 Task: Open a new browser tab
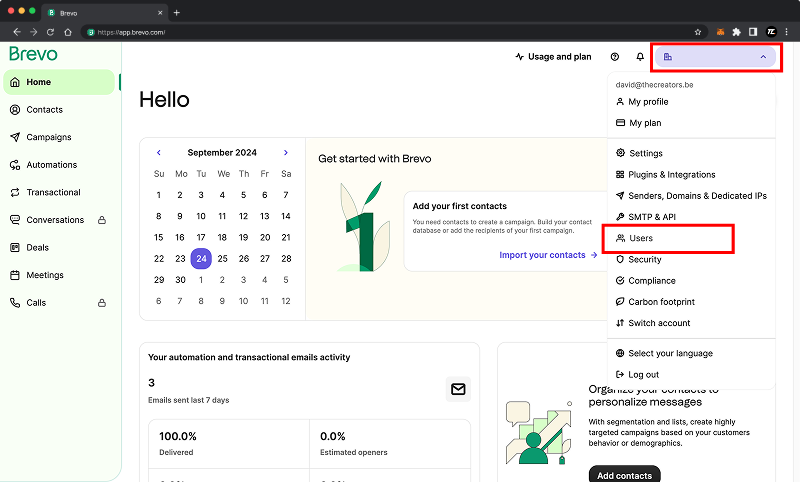click(x=177, y=13)
